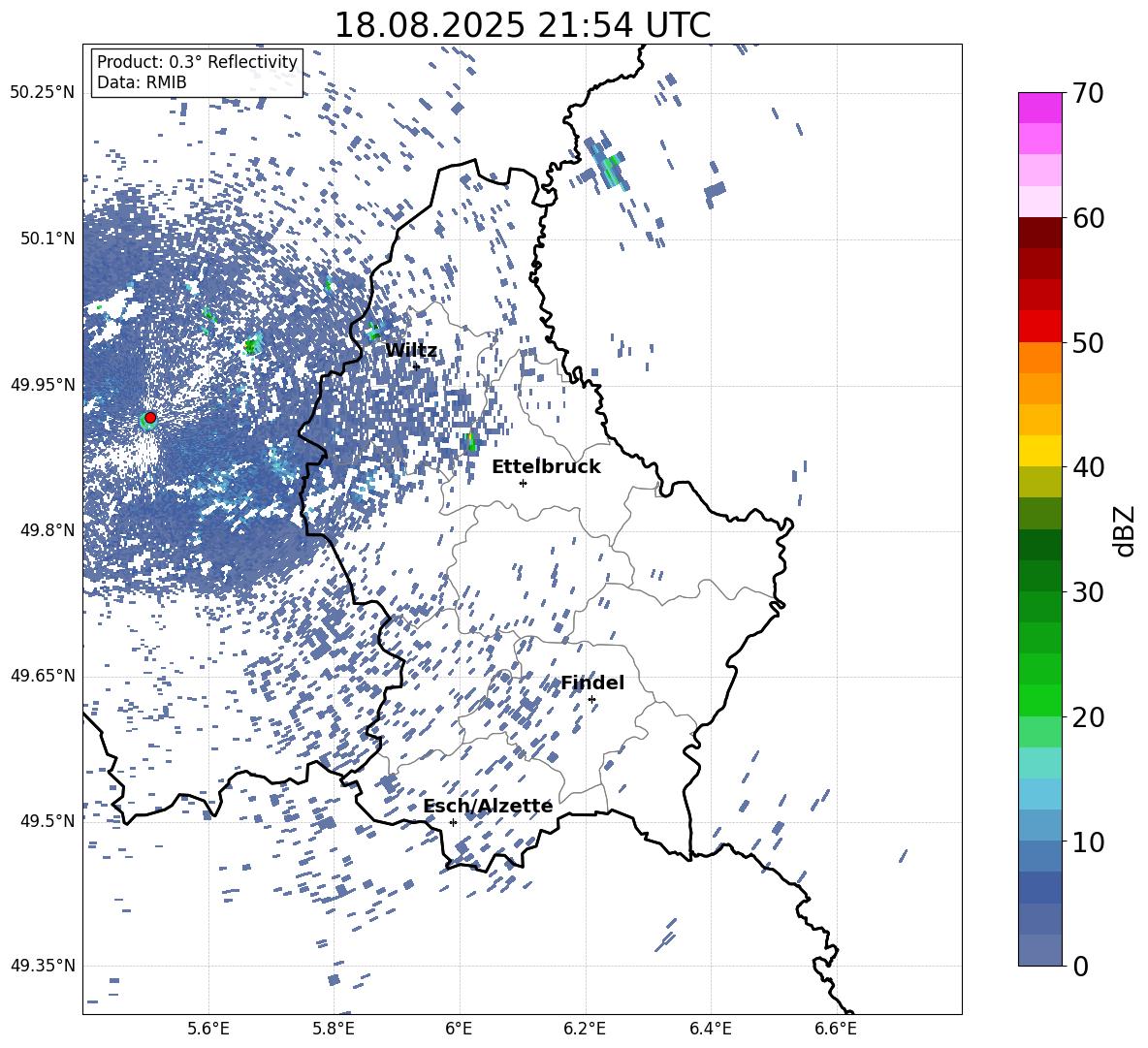The width and height of the screenshot is (1148, 1048).
Task: Click the 49.8°N latitude label
Action: 48,530
